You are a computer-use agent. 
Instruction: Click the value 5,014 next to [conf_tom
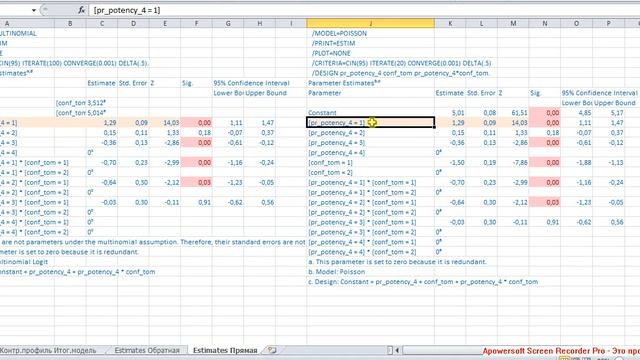96,113
